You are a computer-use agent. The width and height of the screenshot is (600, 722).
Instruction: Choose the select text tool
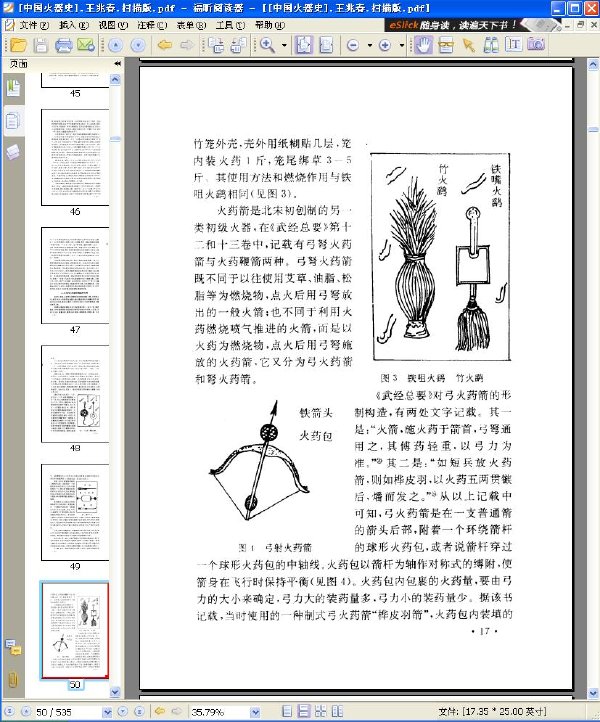tap(445, 45)
